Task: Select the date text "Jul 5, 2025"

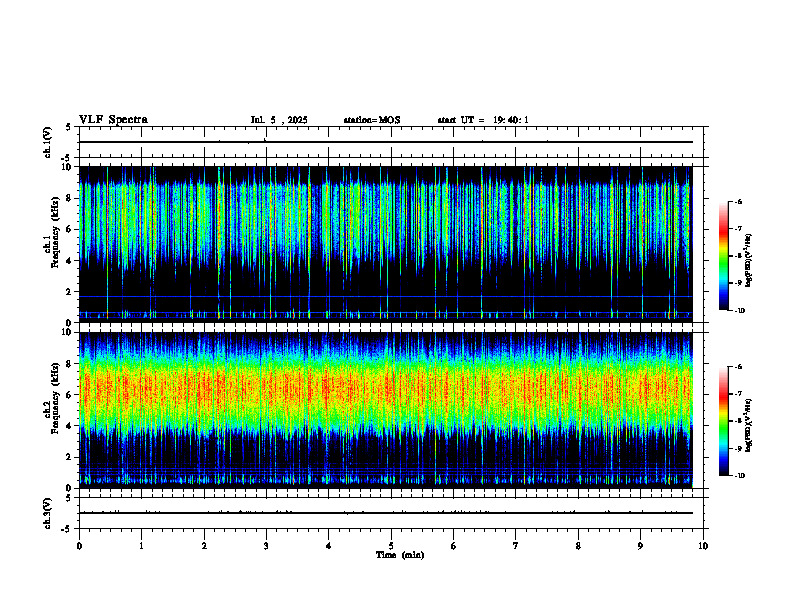Action: 279,120
